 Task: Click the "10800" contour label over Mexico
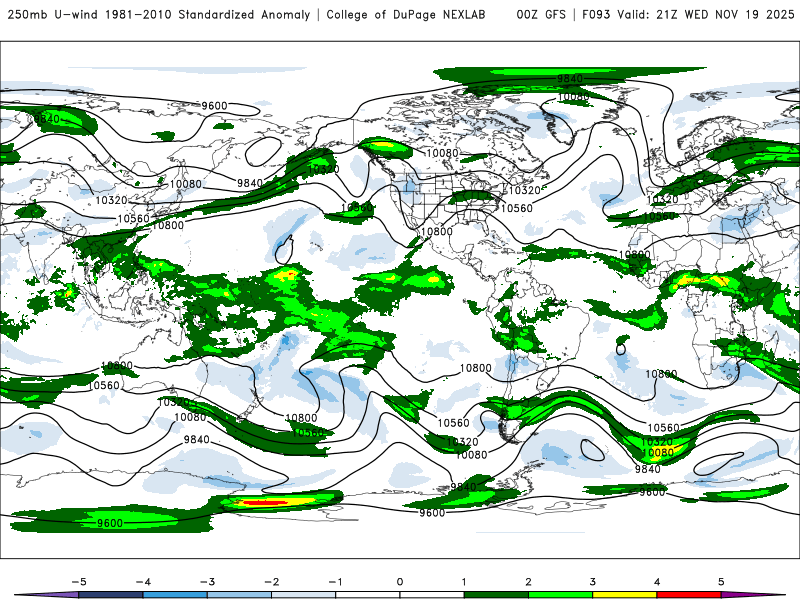click(437, 231)
